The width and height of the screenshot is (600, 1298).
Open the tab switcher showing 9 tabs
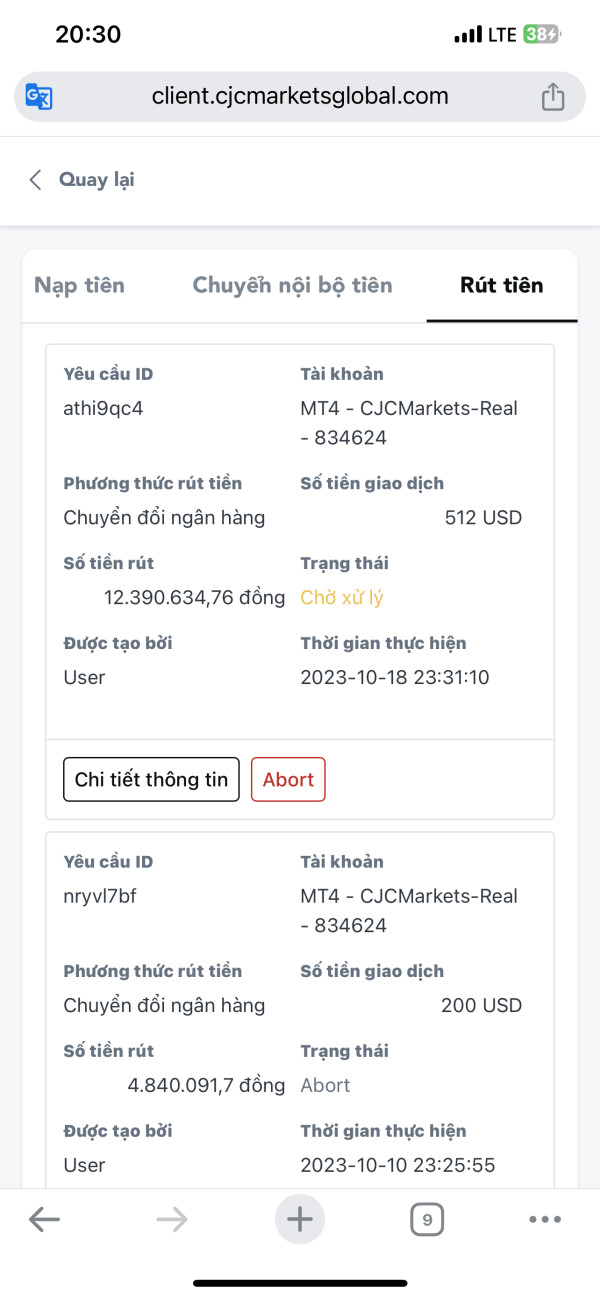point(427,1219)
